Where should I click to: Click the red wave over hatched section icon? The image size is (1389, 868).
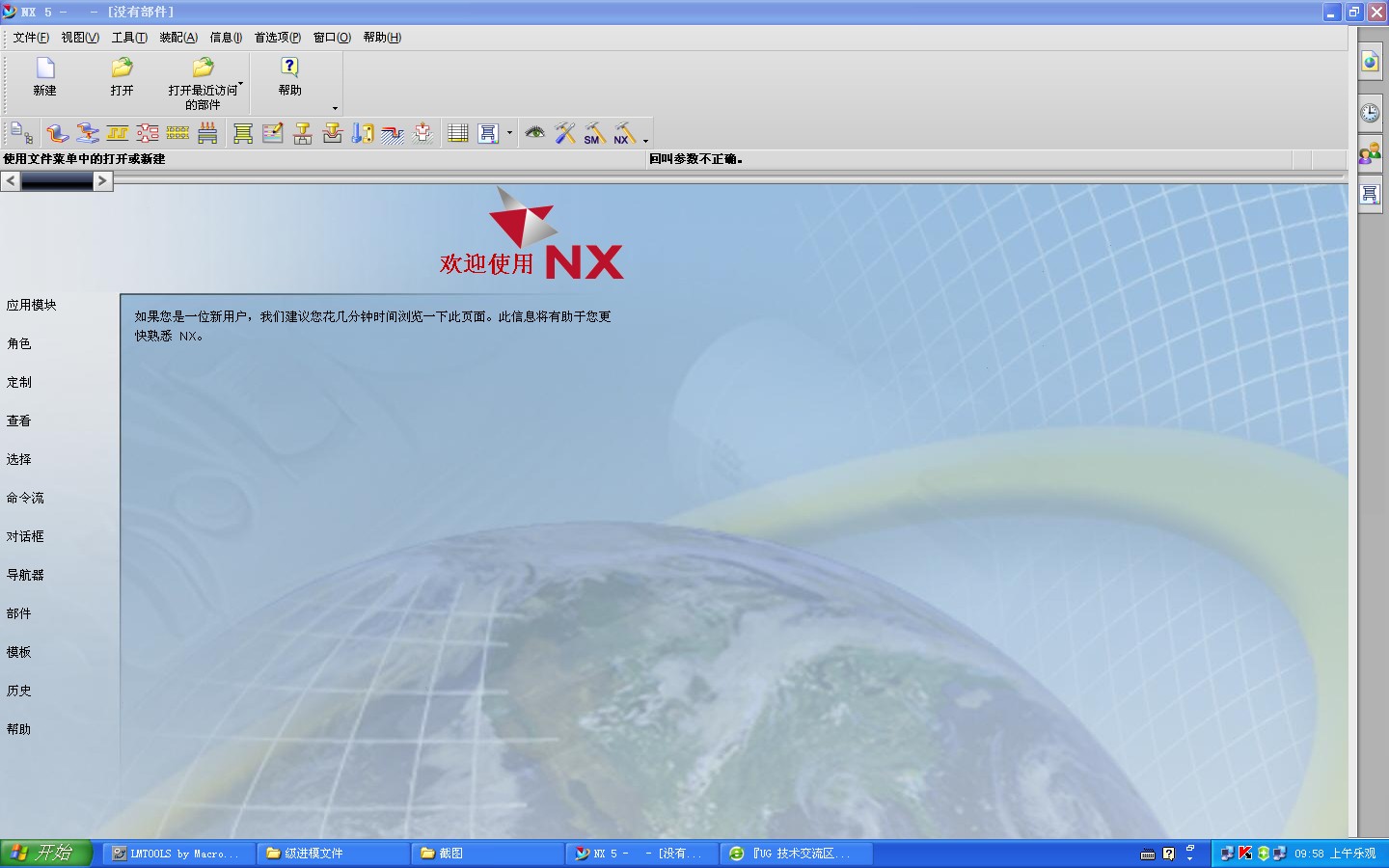393,133
